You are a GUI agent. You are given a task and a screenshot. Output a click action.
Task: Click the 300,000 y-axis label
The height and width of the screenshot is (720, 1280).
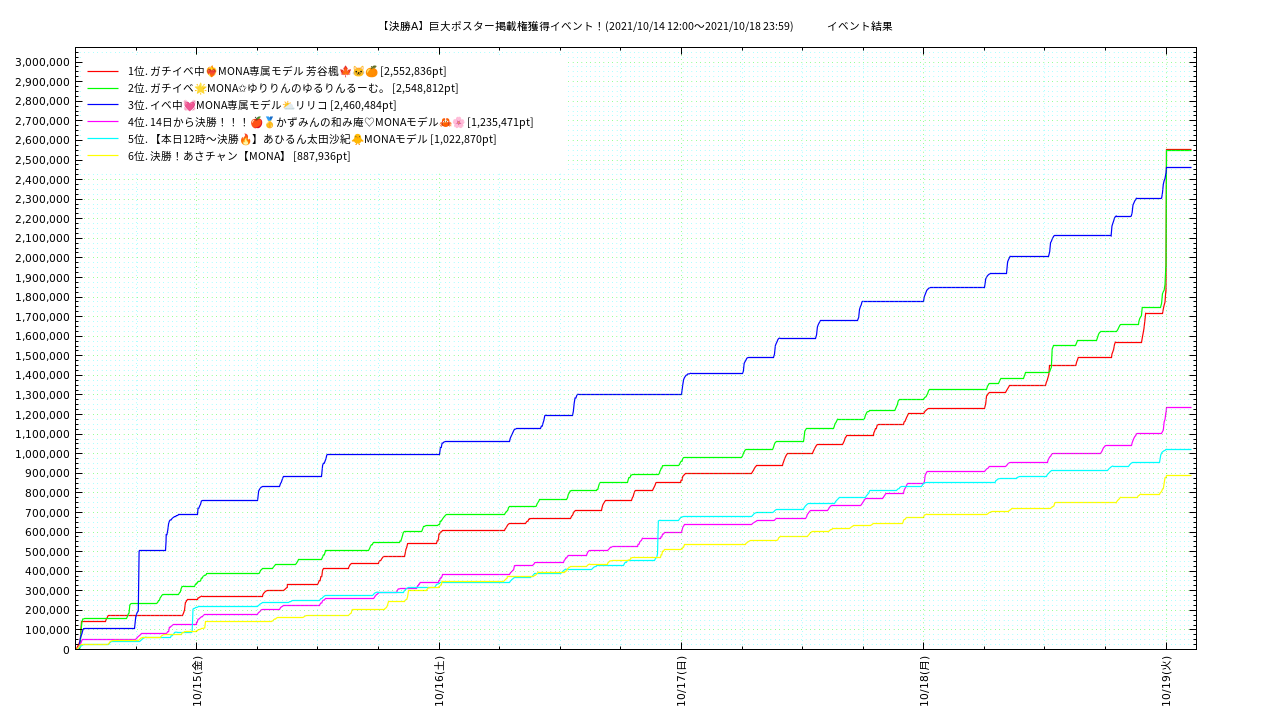click(x=49, y=591)
